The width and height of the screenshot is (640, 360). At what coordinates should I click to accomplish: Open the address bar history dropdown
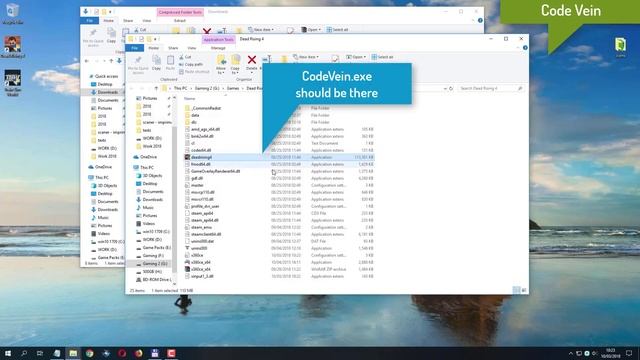[444, 88]
